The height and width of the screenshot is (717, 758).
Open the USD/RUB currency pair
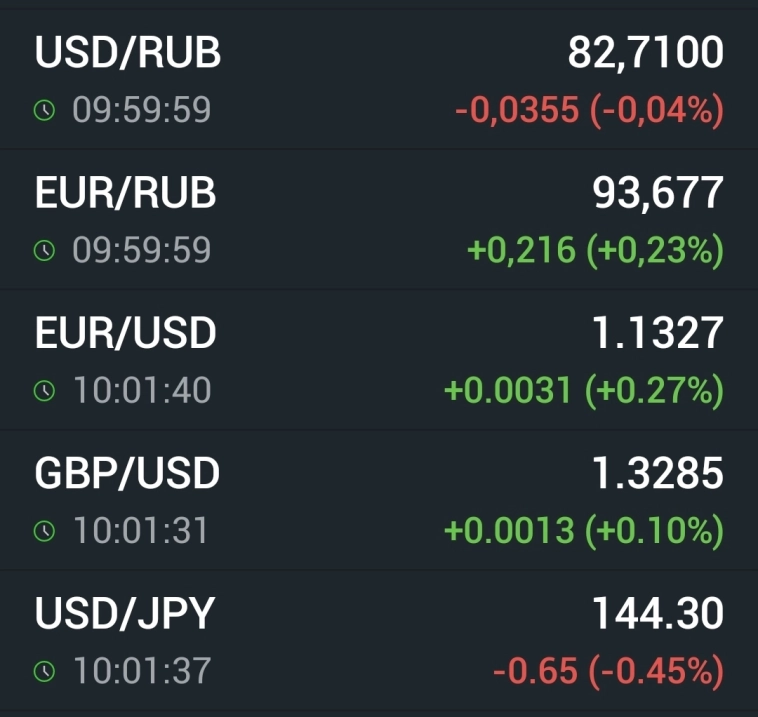128,53
